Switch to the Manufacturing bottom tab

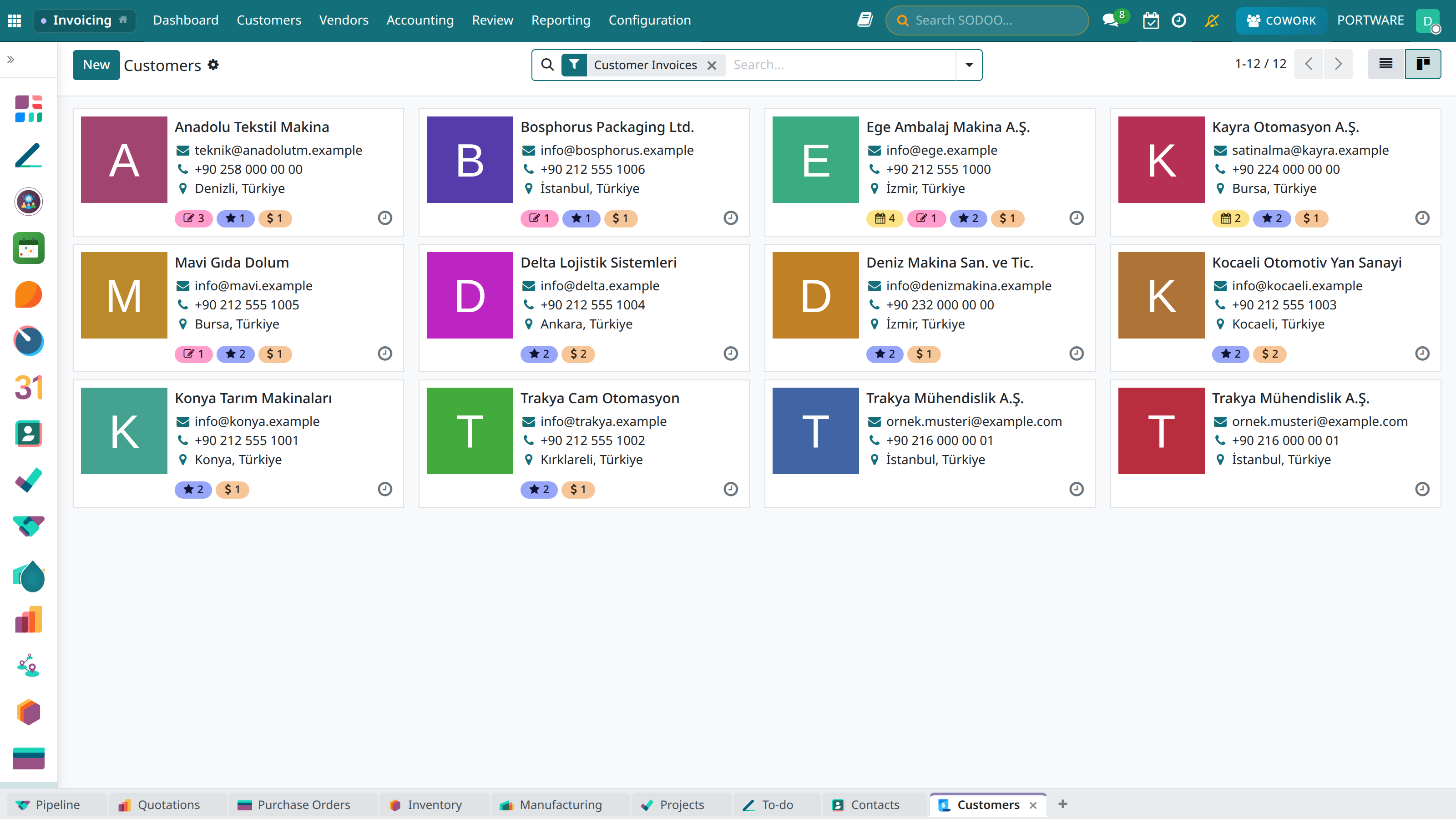tap(560, 804)
